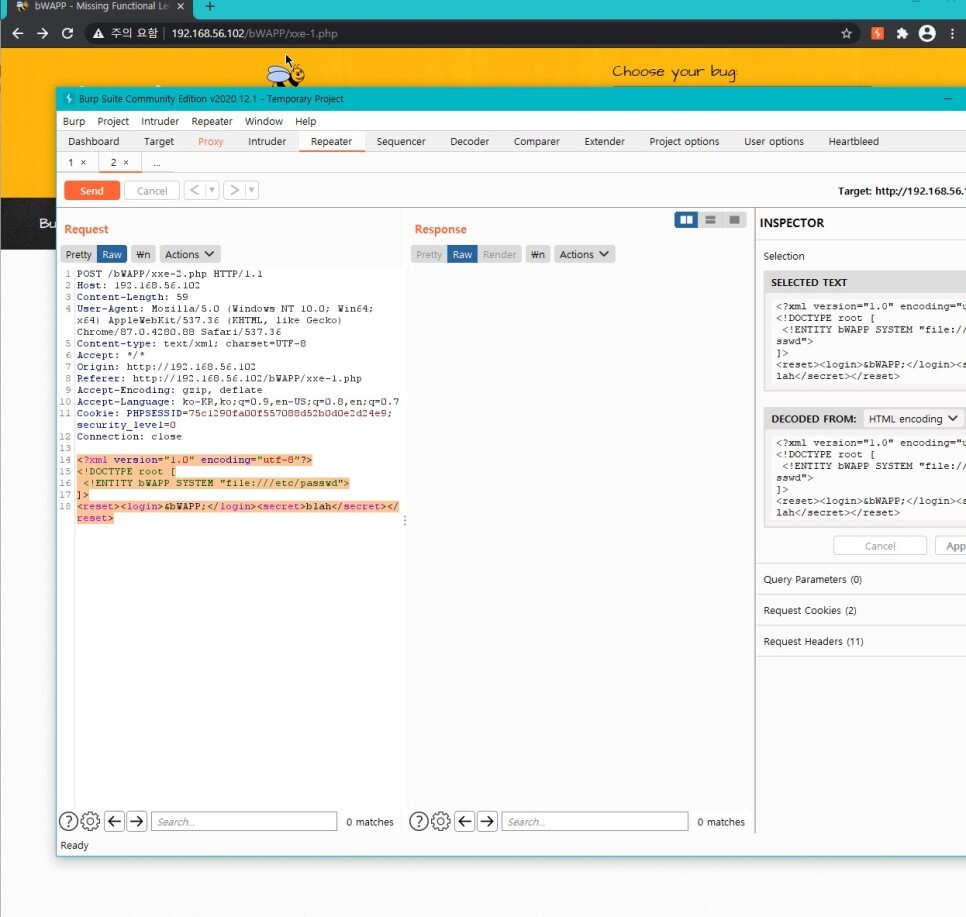Open request search settings gear
This screenshot has width=966, height=917.
[x=90, y=821]
